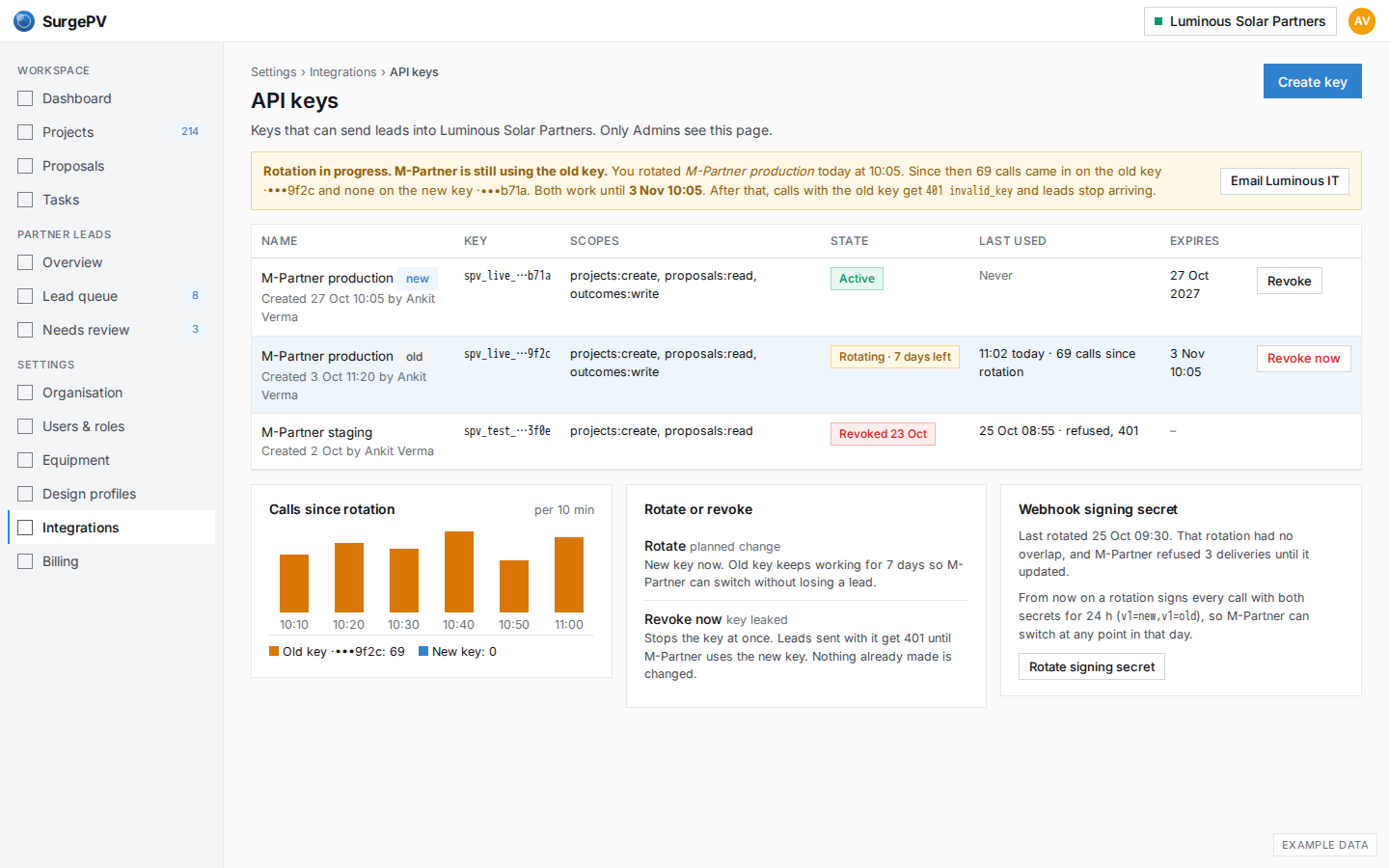Open Equipment in the settings sidebar
The height and width of the screenshot is (868, 1389).
click(x=111, y=460)
